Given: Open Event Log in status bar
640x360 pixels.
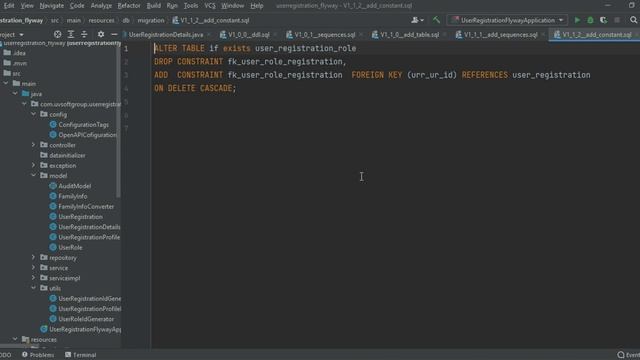Looking at the screenshot, I should pyautogui.click(x=629, y=355).
